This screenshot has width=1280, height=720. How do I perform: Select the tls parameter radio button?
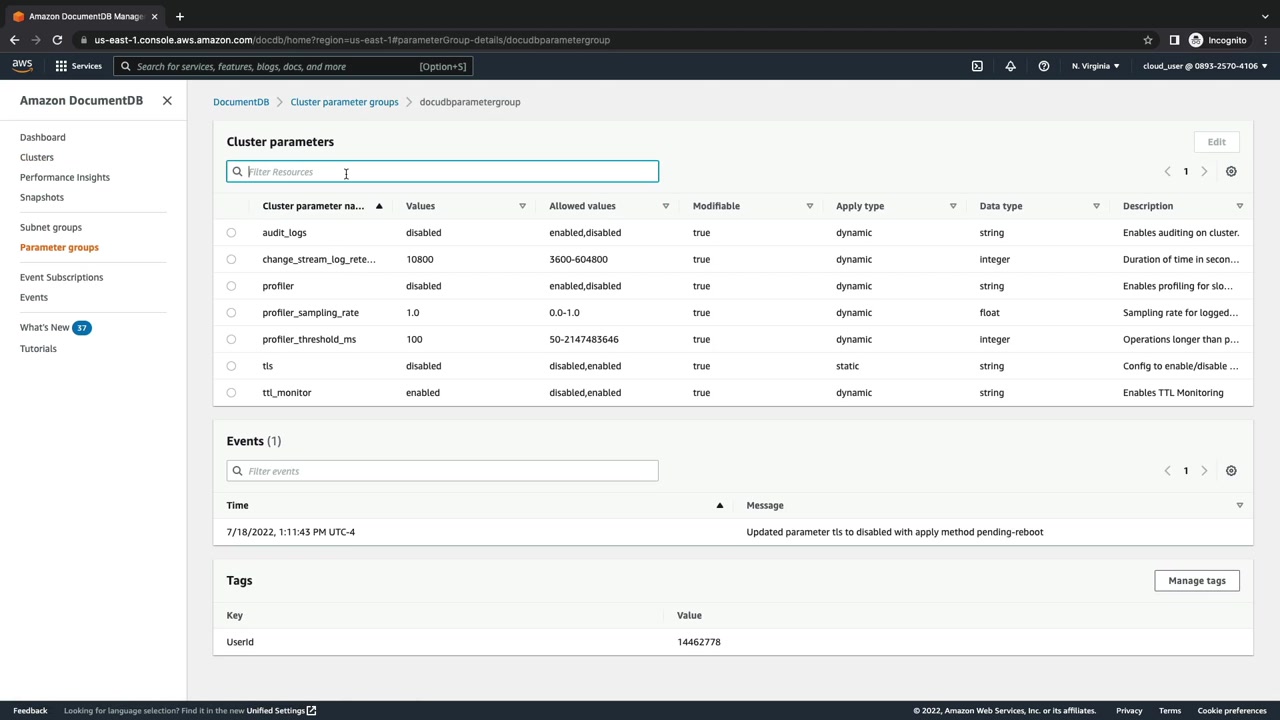(x=231, y=366)
